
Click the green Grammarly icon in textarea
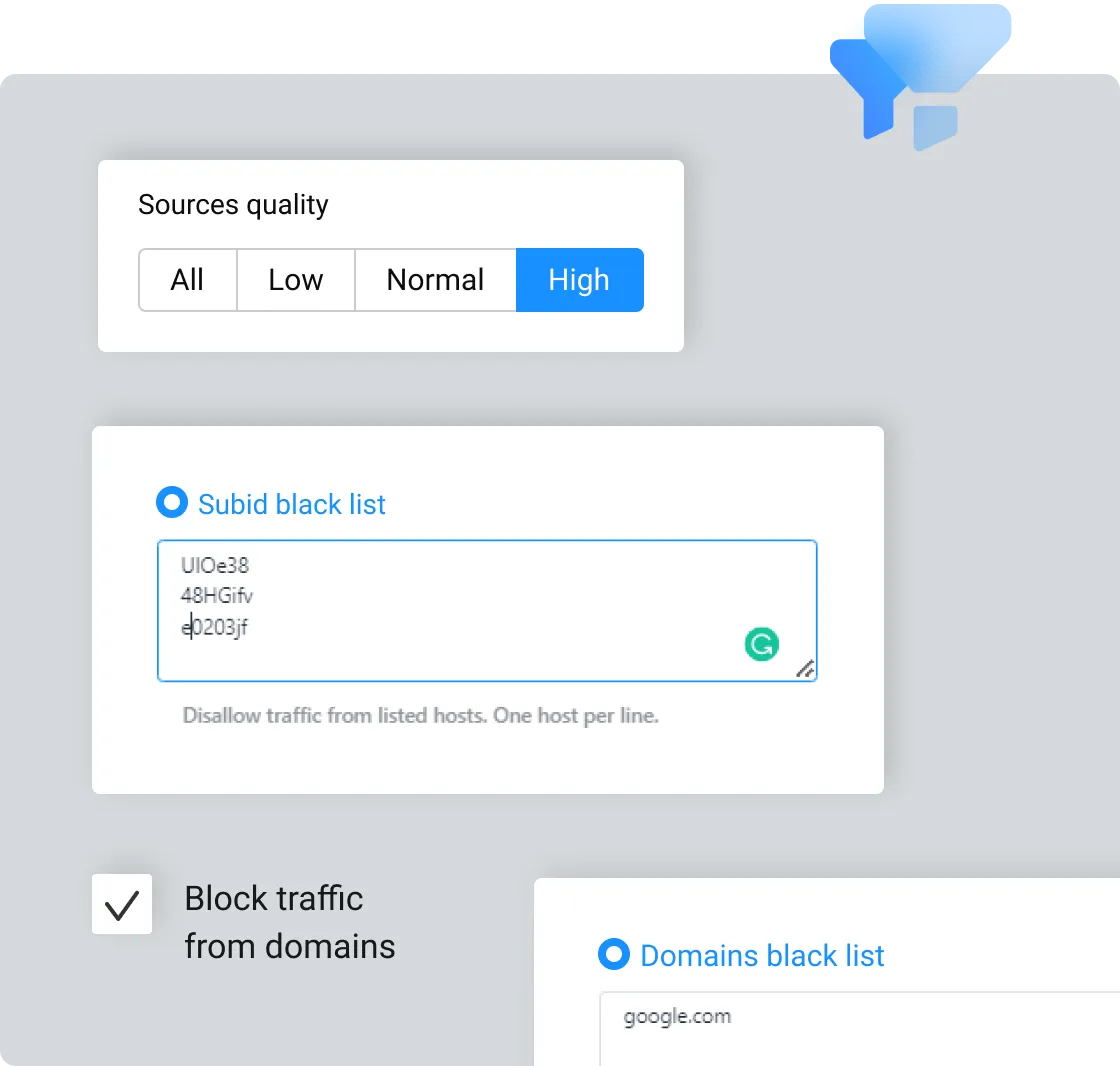point(761,644)
